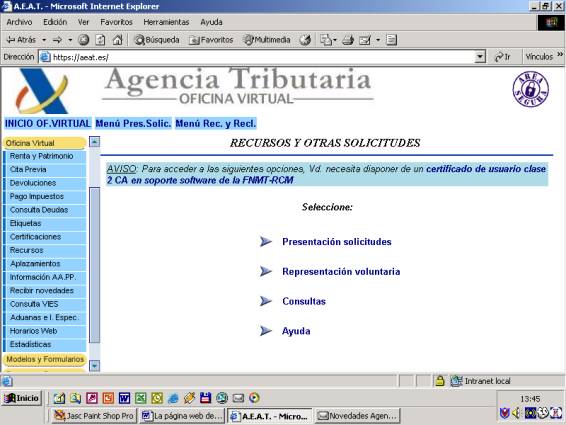Image resolution: width=566 pixels, height=425 pixels.
Task: Open the Atrás history dropdown arrow
Action: 44,40
